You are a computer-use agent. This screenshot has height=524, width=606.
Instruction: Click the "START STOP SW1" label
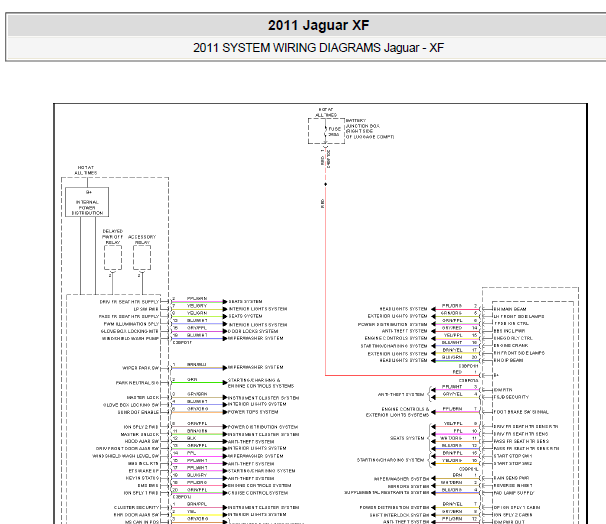[x=512, y=456]
